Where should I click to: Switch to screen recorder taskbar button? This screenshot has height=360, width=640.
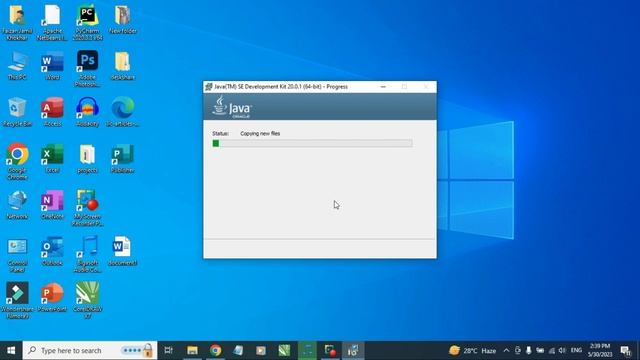[x=330, y=351]
